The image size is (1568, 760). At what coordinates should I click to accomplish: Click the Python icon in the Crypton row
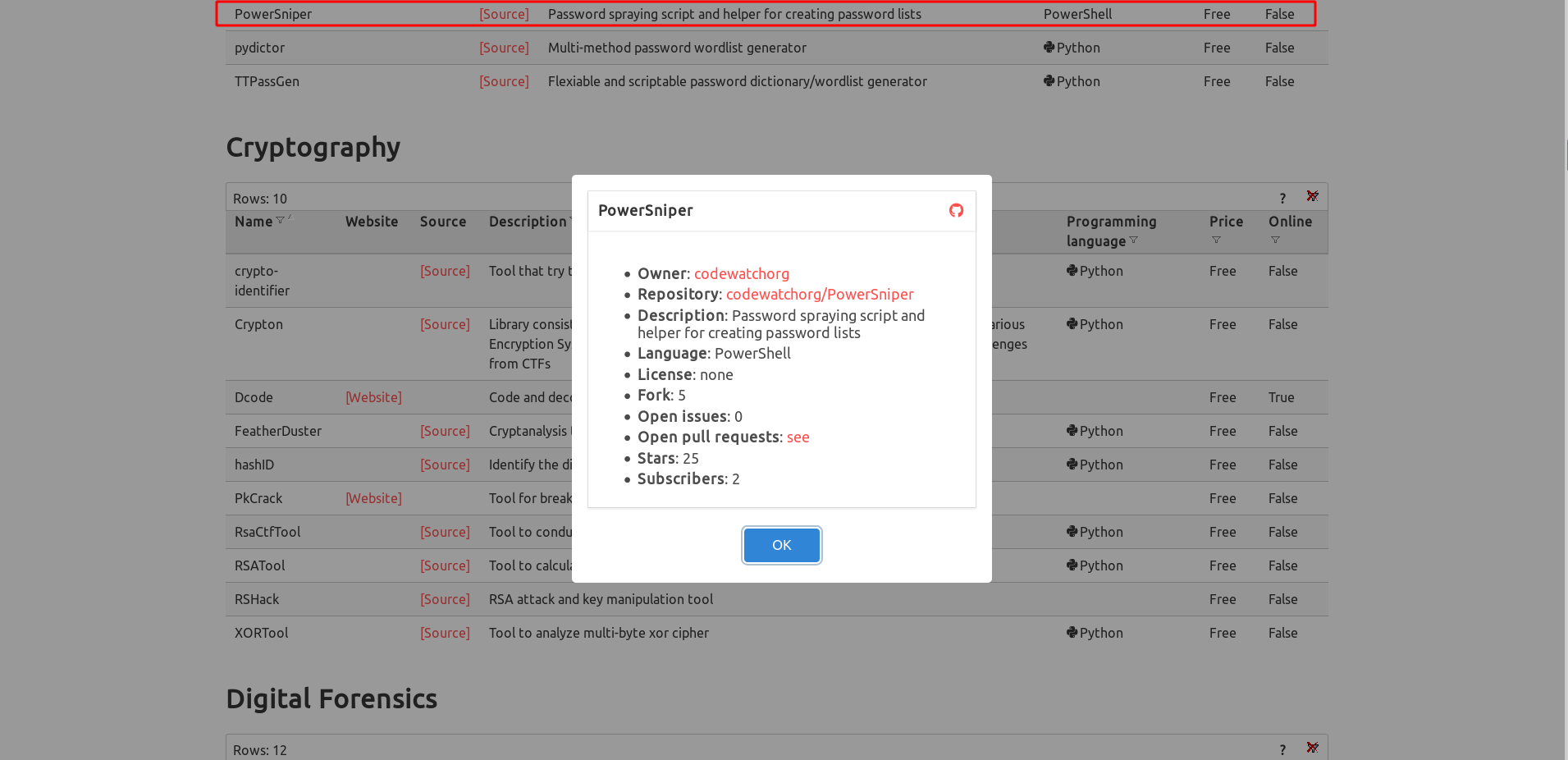tap(1072, 324)
